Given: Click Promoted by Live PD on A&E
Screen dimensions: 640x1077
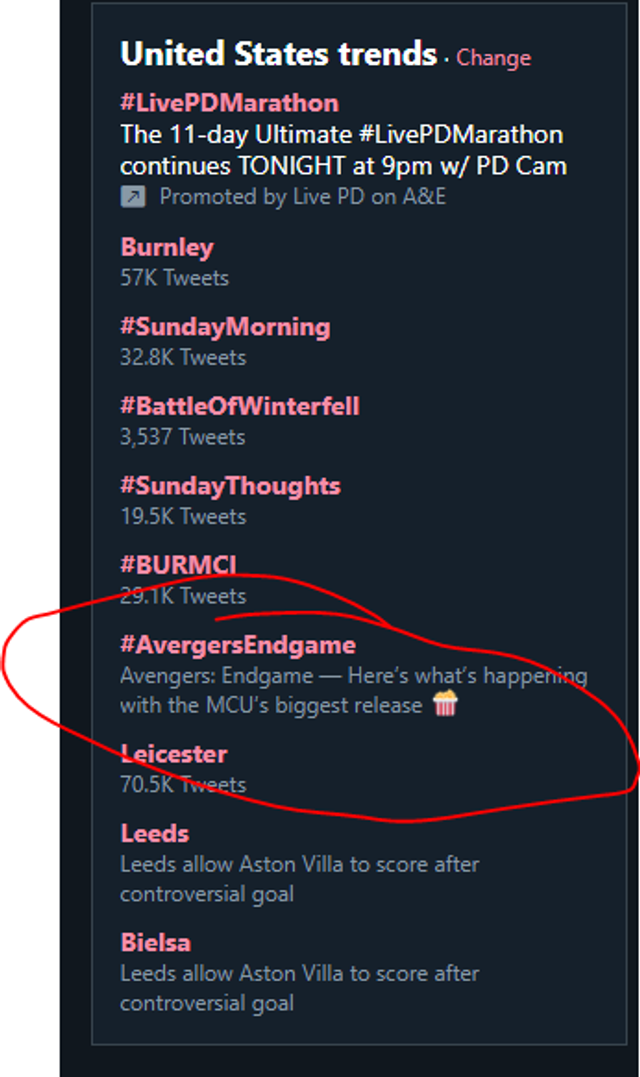Looking at the screenshot, I should click(x=303, y=197).
